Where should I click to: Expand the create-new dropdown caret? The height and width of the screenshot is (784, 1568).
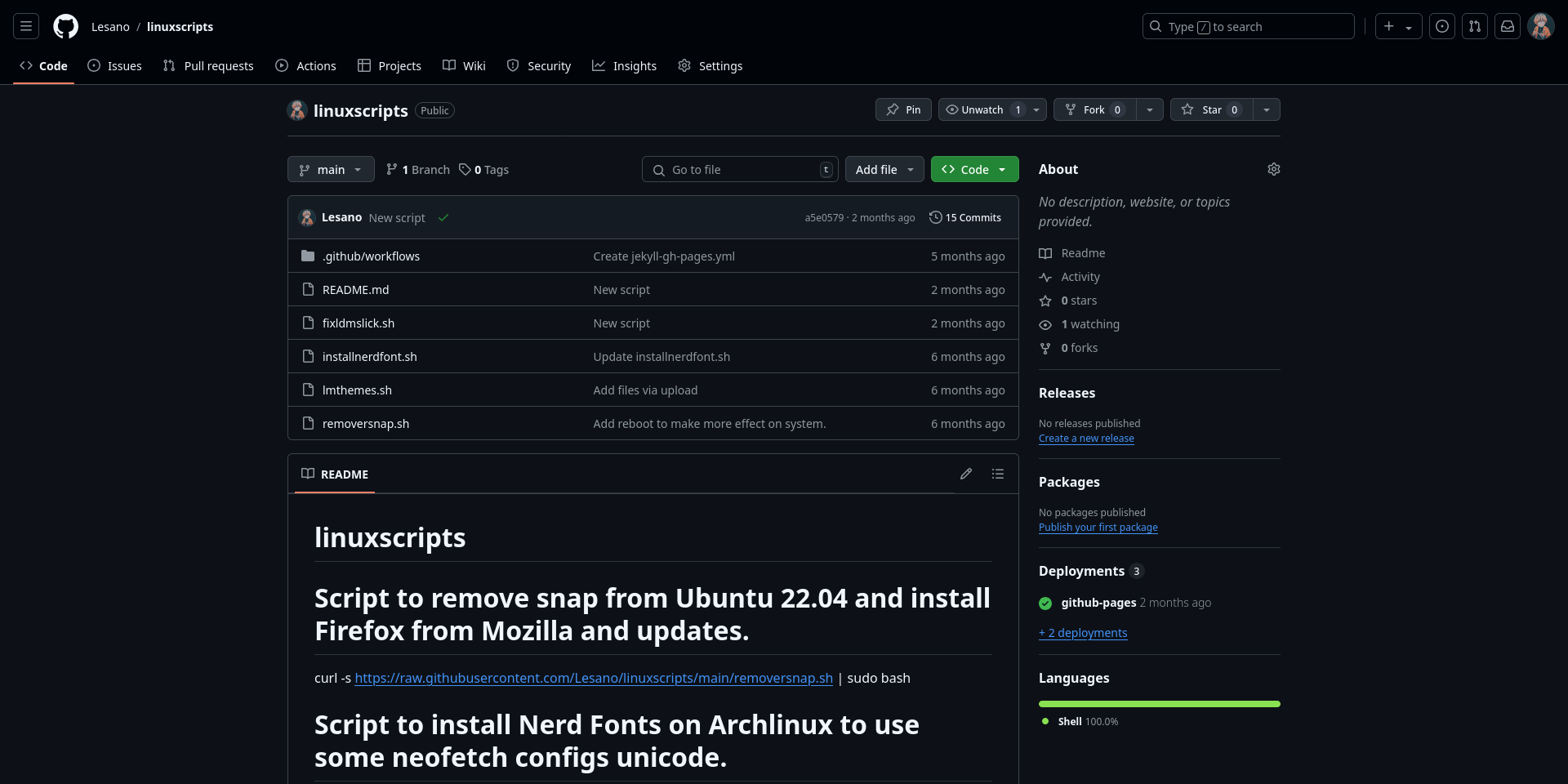coord(1410,27)
